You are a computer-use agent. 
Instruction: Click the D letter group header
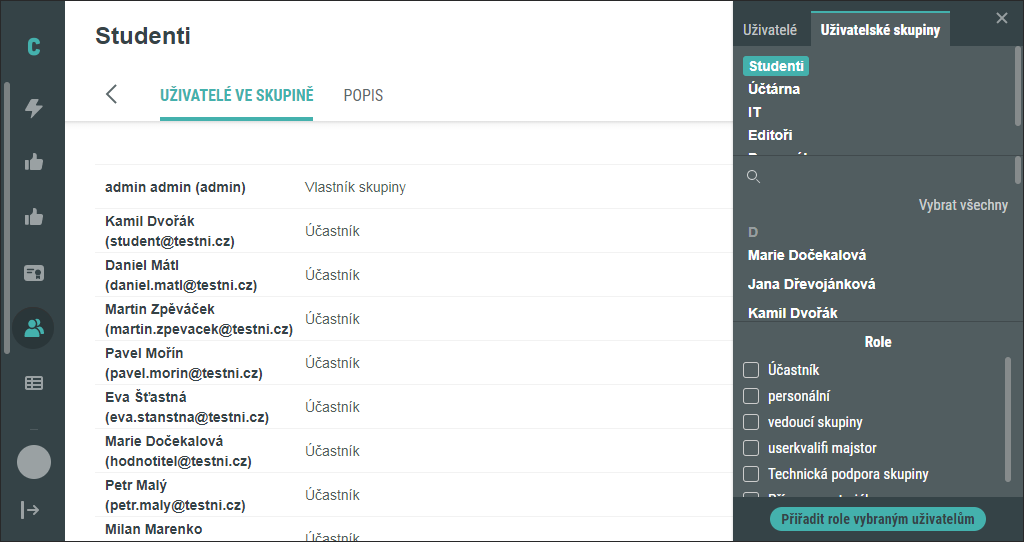tap(753, 232)
